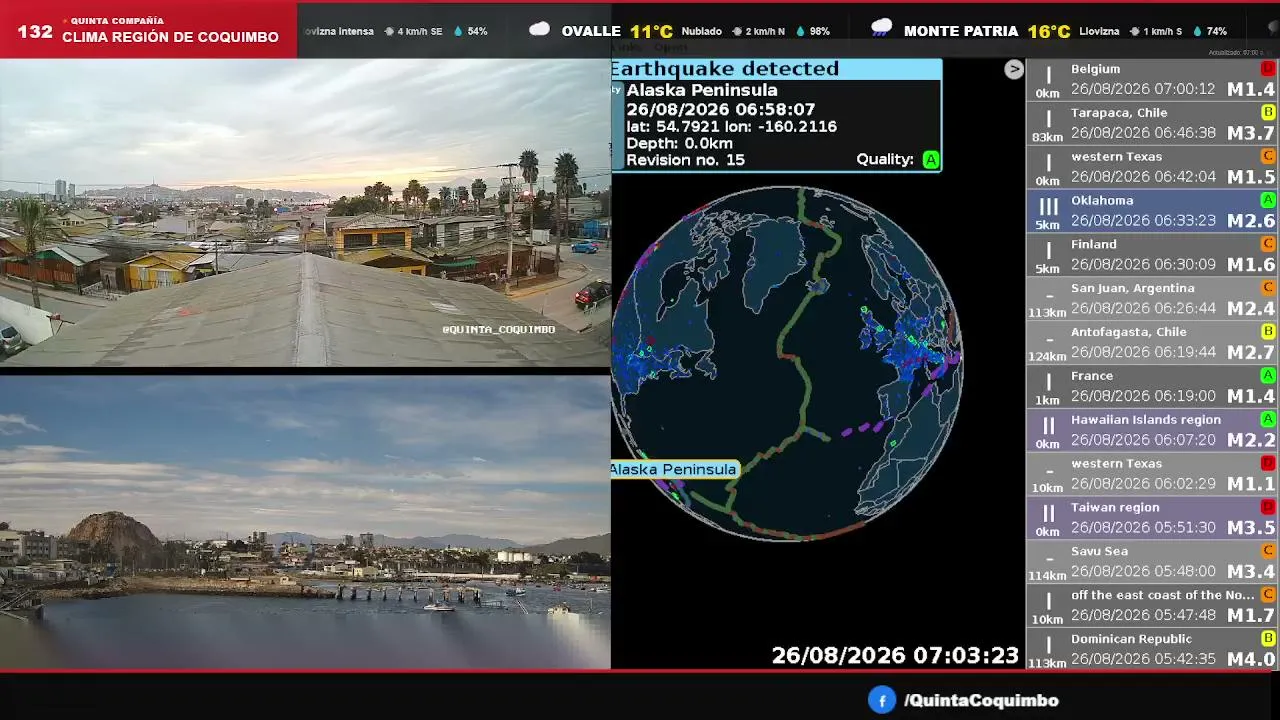Select the San Juan, Argentina entry
This screenshot has height=720, width=1280.
click(1153, 298)
